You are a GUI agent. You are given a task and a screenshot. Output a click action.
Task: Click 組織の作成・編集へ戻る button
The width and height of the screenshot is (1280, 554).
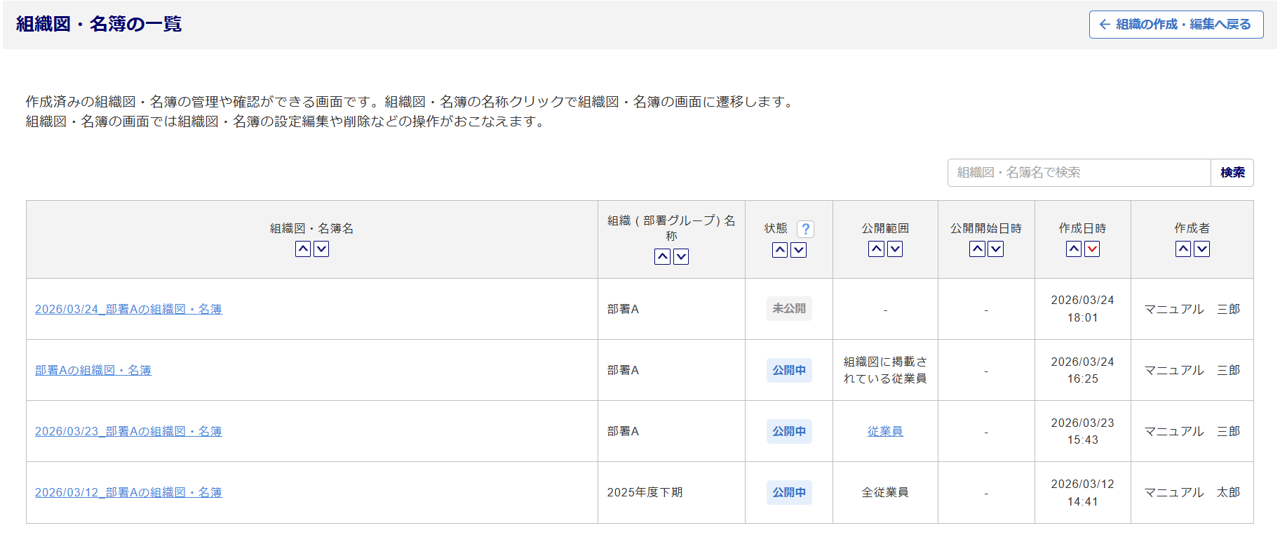click(1175, 25)
